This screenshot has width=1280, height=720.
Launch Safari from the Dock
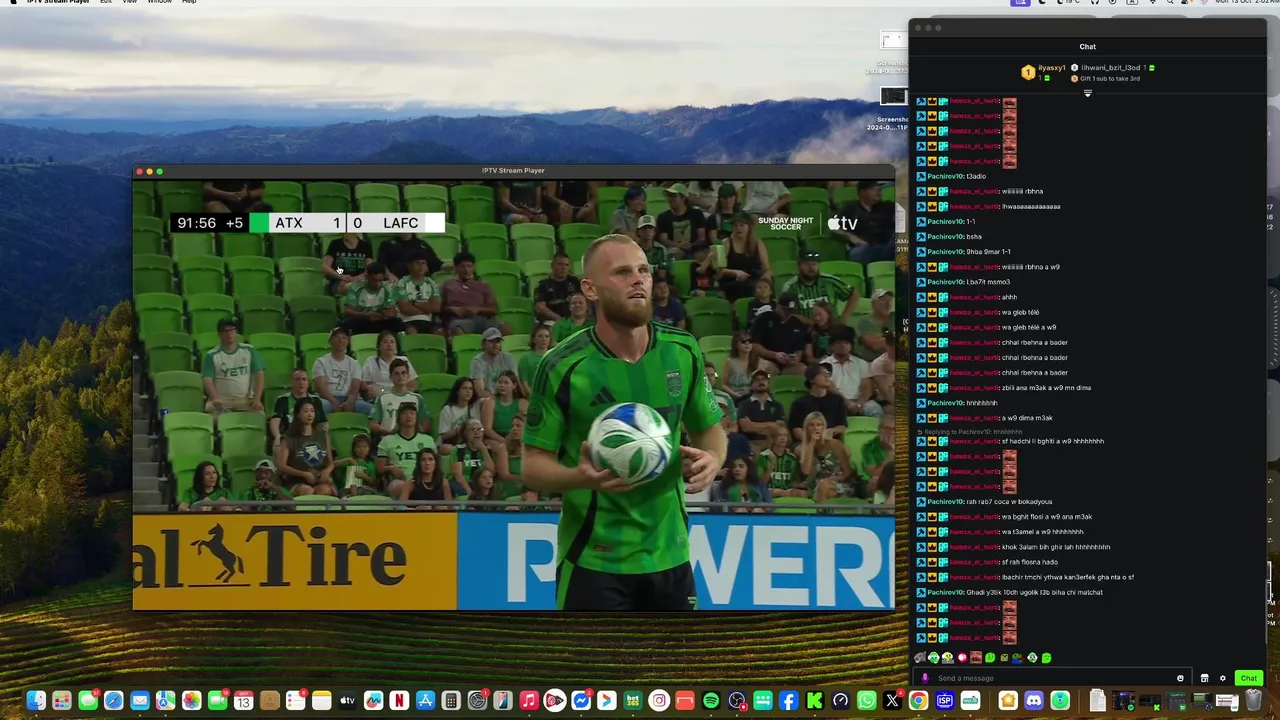[x=114, y=701]
